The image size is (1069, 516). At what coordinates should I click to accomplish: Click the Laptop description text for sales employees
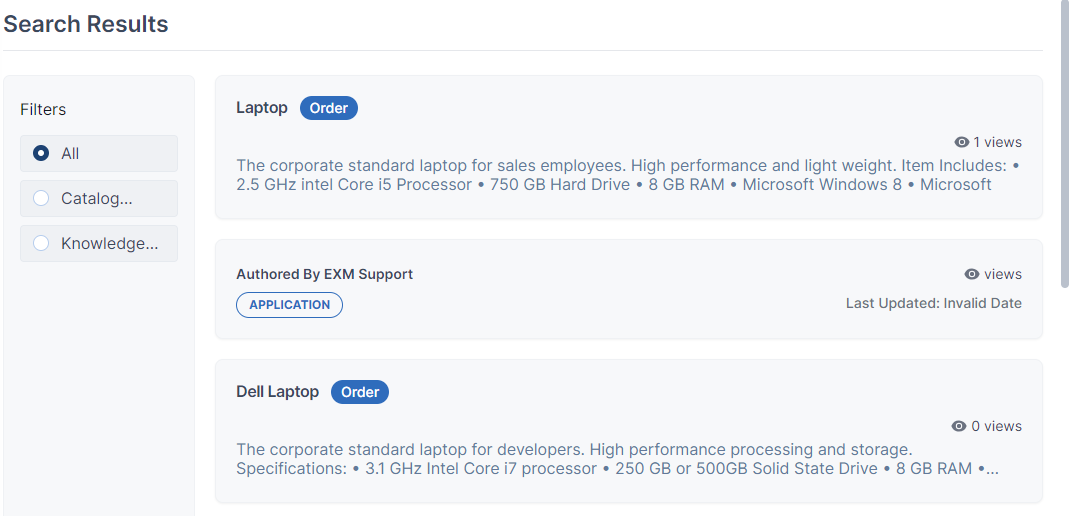tap(628, 175)
